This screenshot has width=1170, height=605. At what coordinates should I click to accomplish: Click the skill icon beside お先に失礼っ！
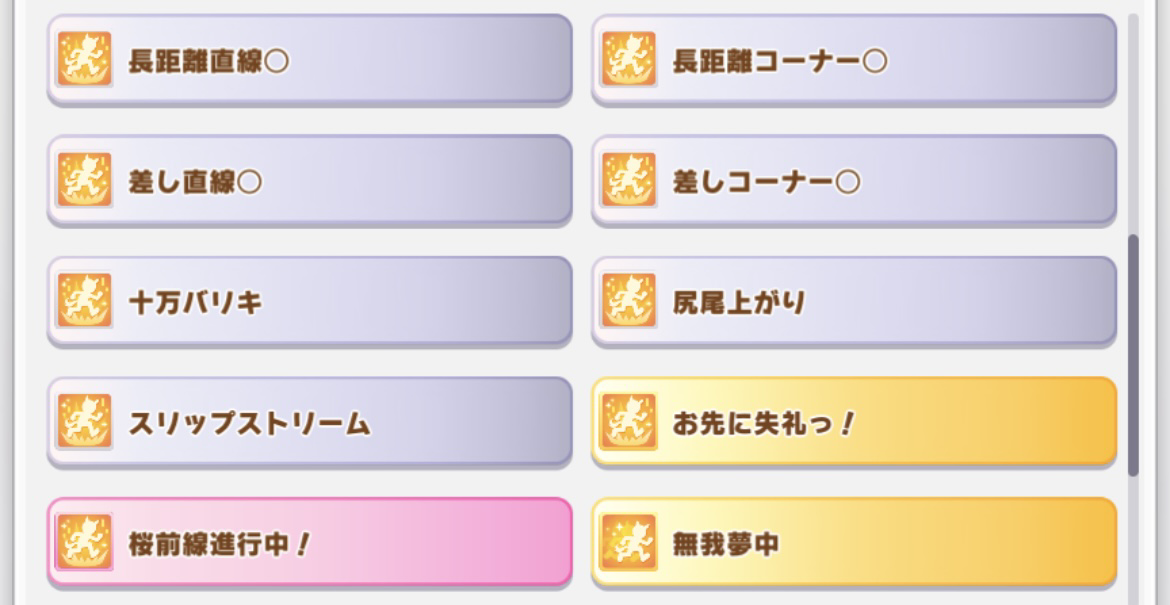point(629,421)
